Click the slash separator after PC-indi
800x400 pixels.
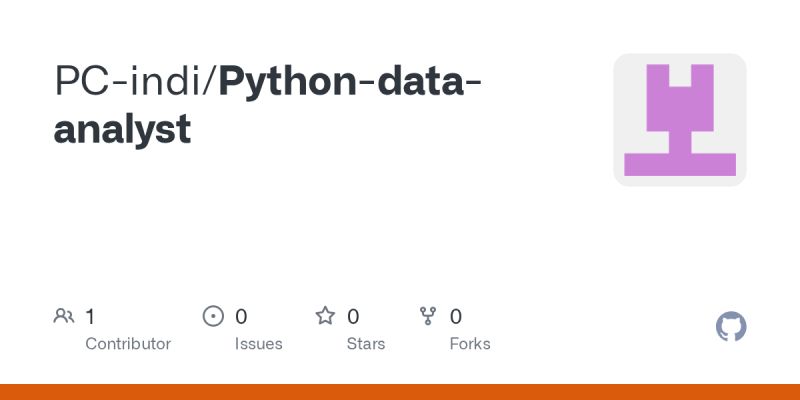click(x=210, y=82)
